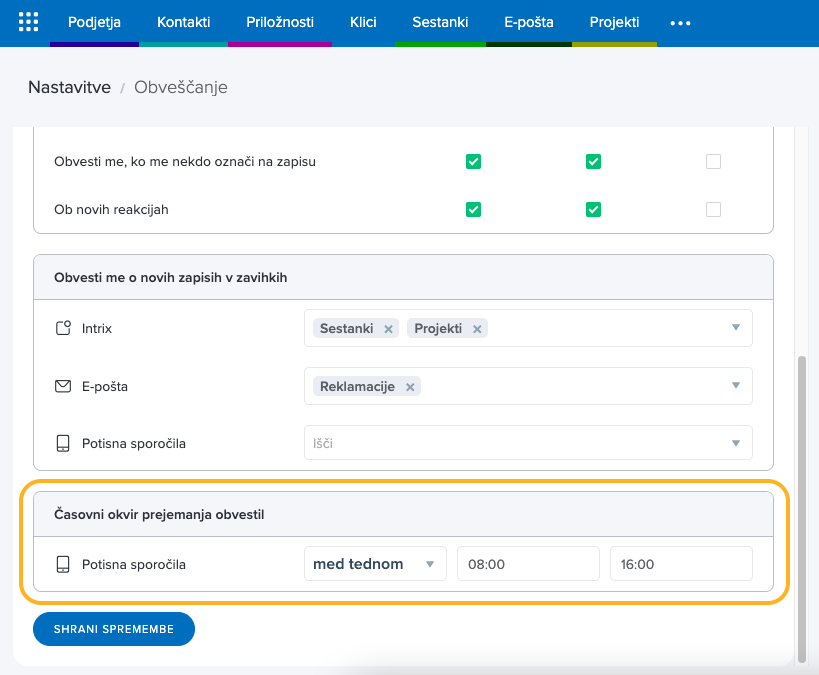
Task: Click the more options ellipsis in navbar
Action: (680, 23)
